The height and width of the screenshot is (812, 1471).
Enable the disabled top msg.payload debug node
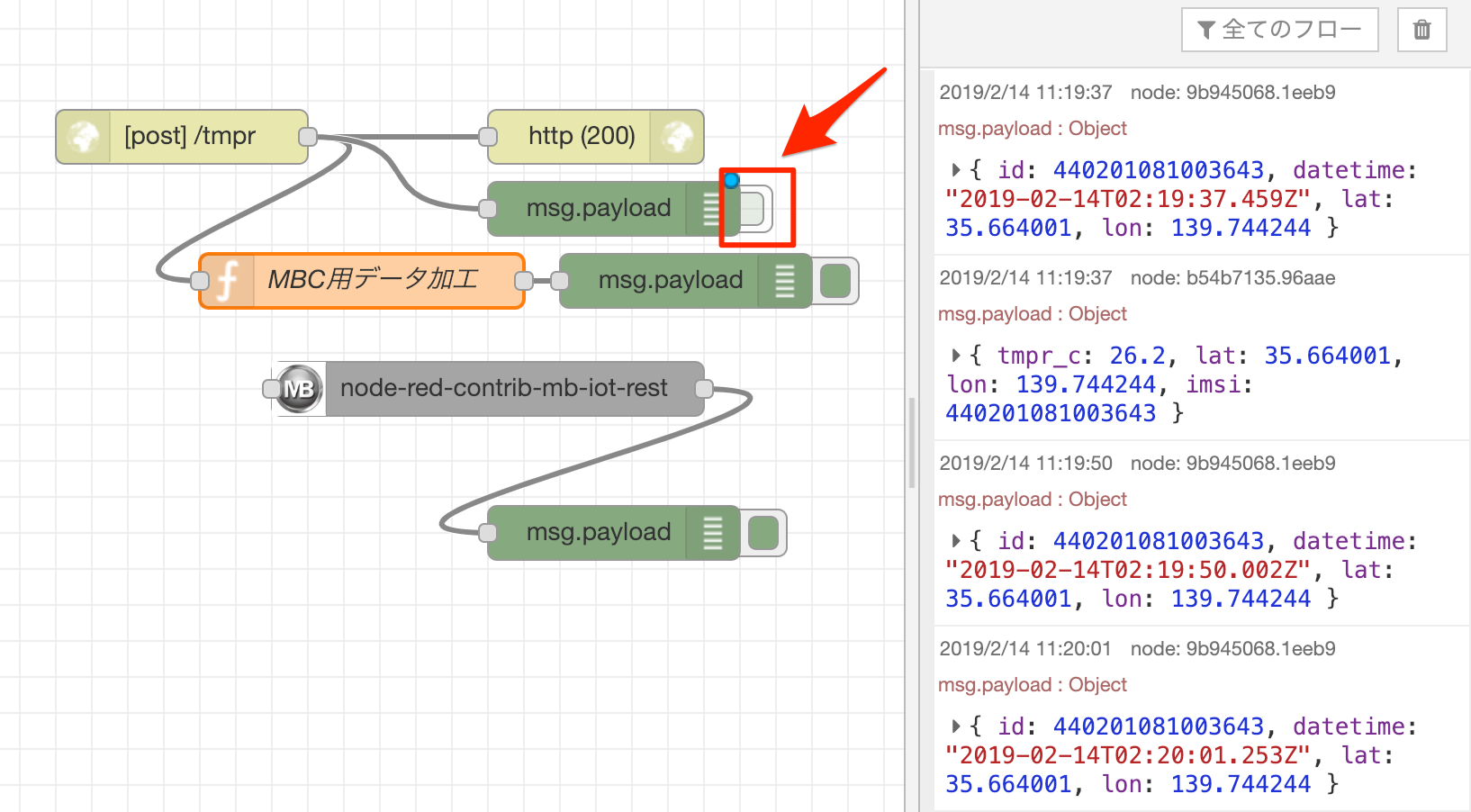pyautogui.click(x=754, y=209)
